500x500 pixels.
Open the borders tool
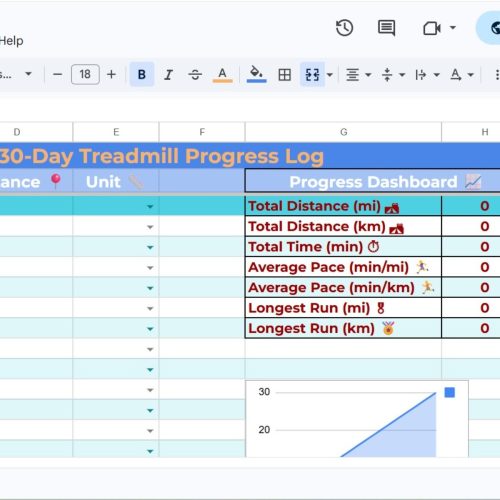pos(284,75)
